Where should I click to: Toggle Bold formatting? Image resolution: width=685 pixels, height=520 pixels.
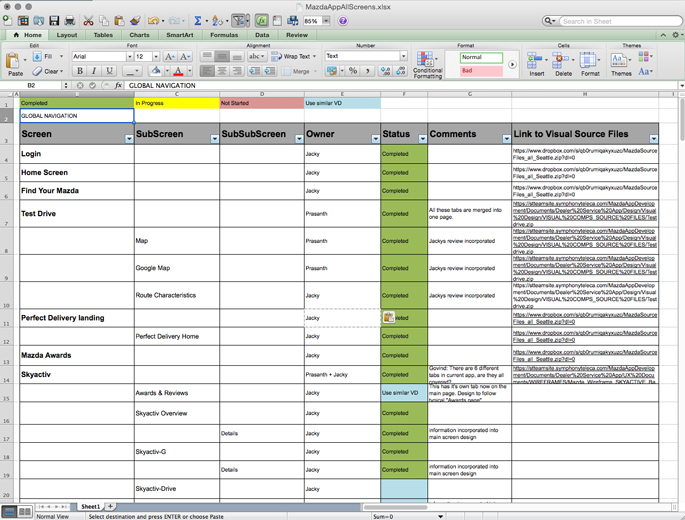[80, 71]
